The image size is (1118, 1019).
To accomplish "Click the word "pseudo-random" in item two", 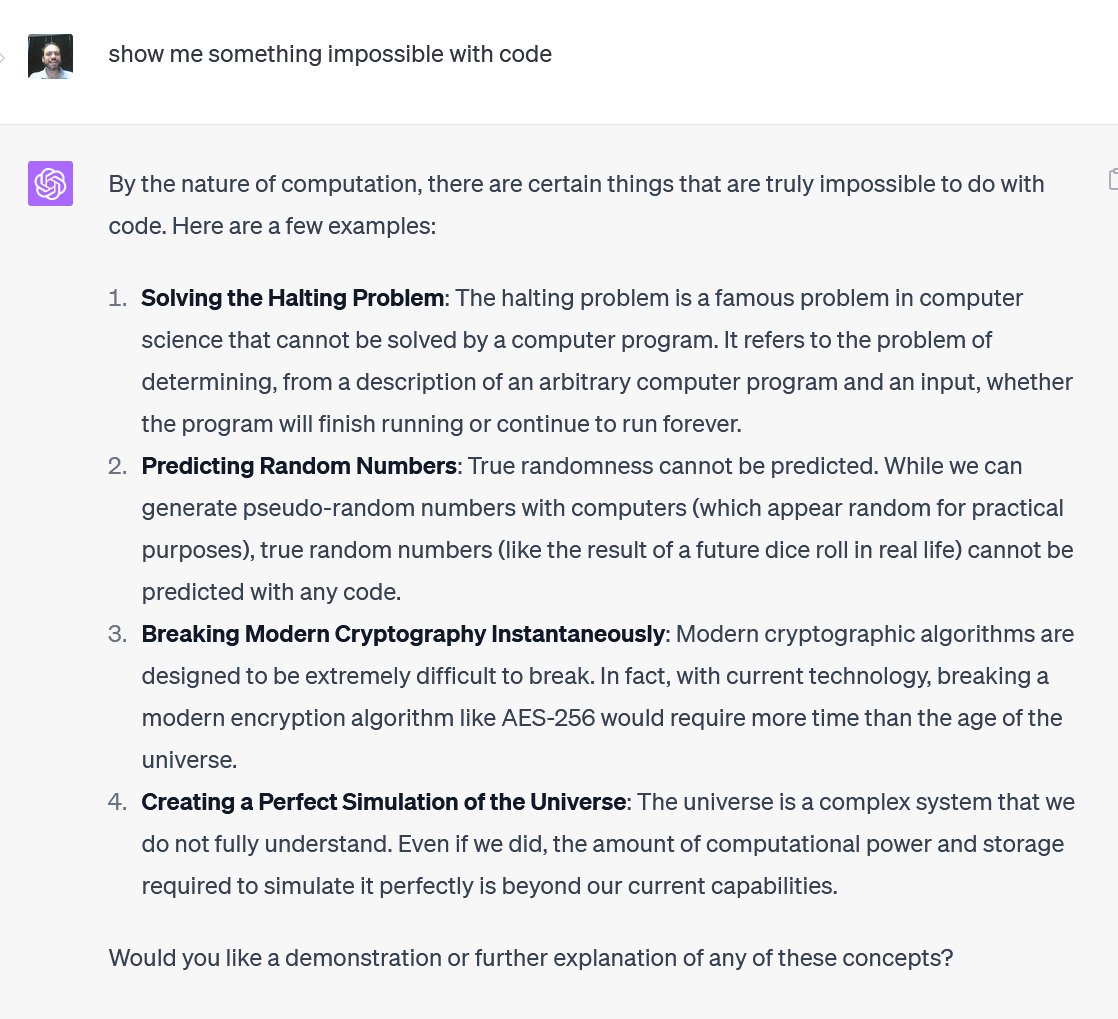I will click(322, 508).
